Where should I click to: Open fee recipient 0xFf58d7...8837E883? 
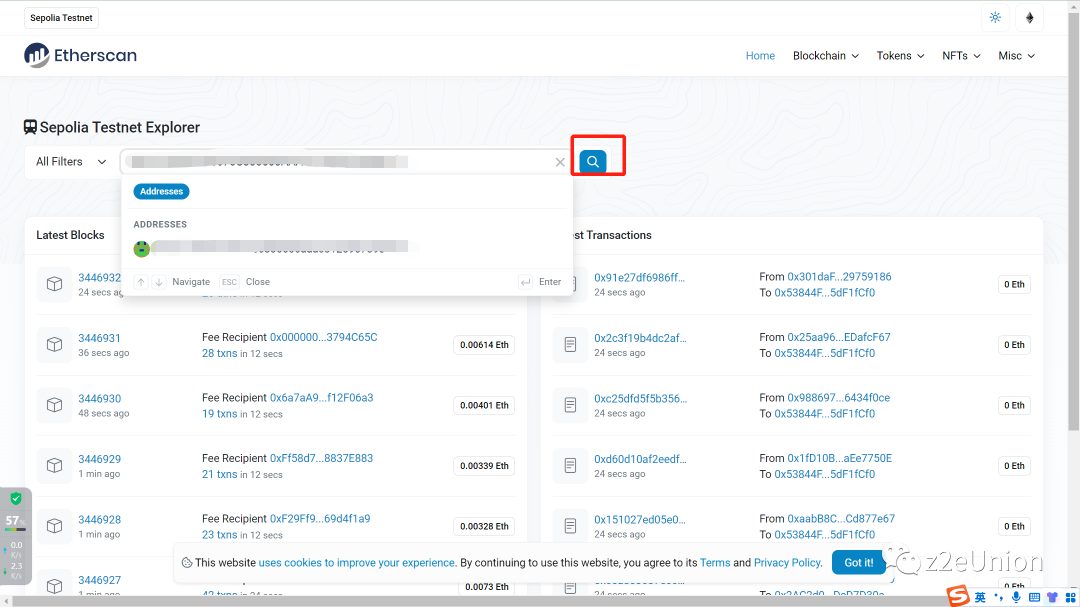tap(322, 459)
